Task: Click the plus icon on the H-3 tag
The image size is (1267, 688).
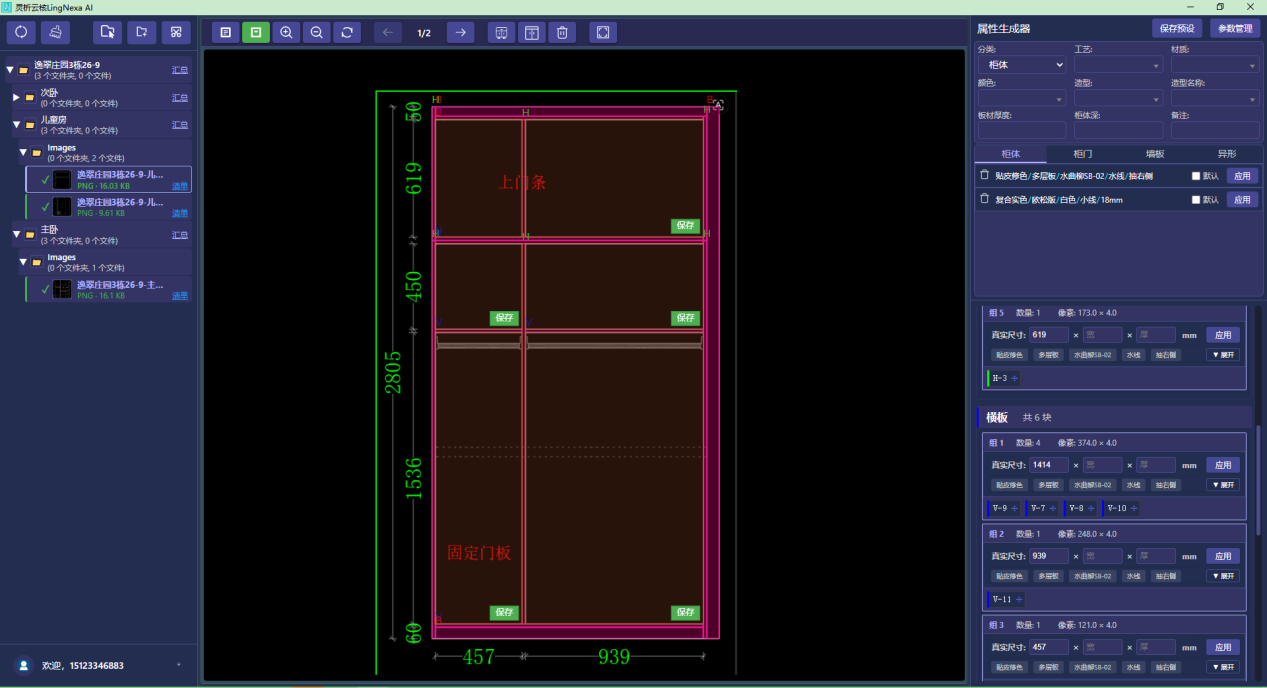Action: pyautogui.click(x=1015, y=378)
